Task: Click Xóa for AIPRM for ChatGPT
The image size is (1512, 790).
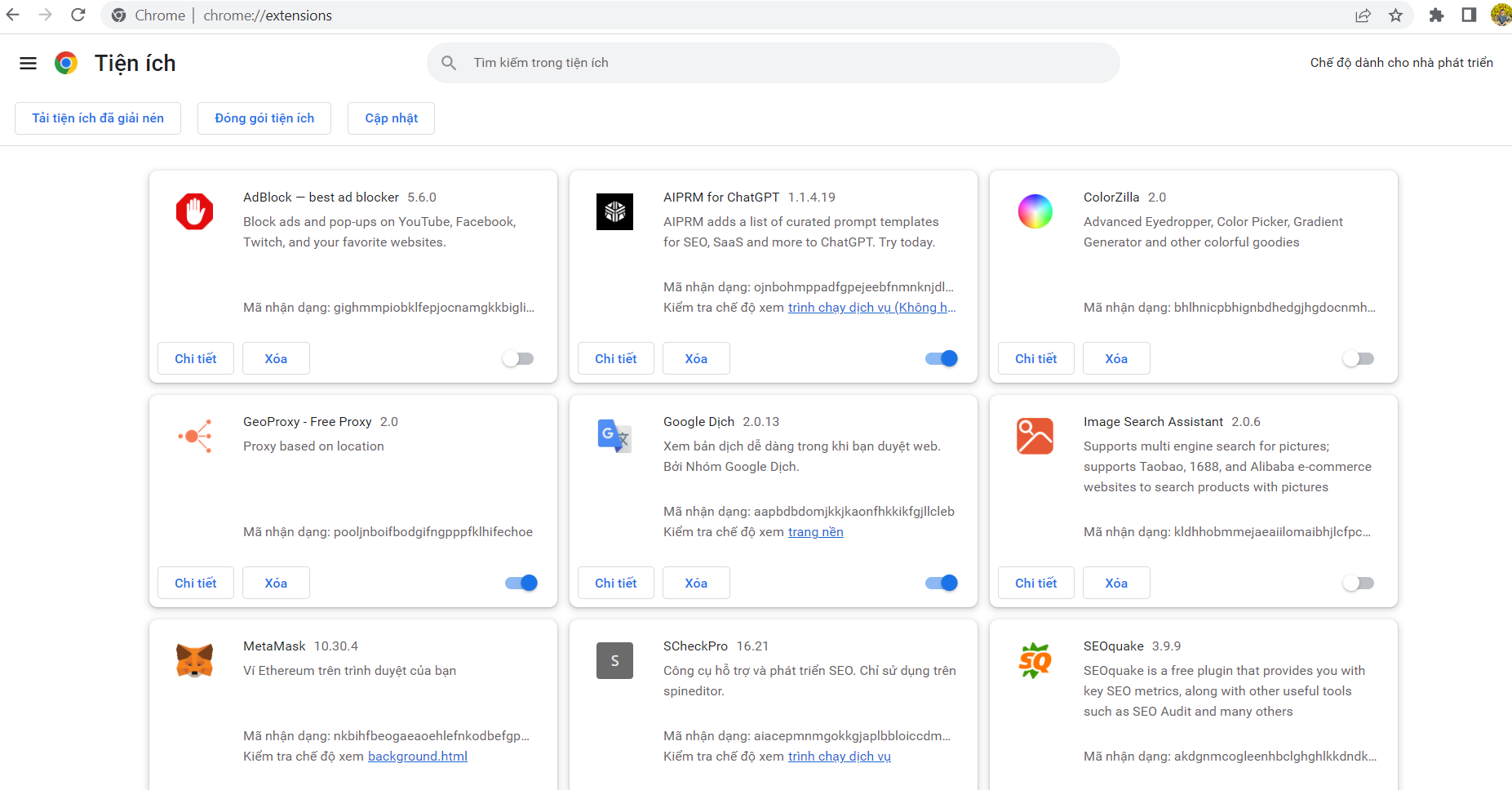Action: [x=696, y=358]
